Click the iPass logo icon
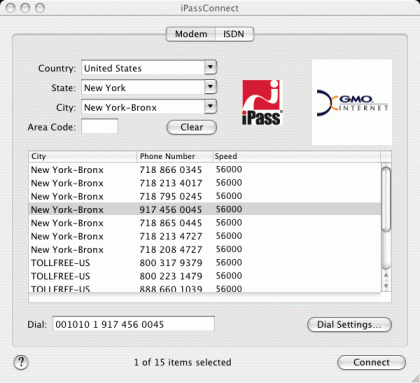This screenshot has height=383, width=420. [262, 103]
